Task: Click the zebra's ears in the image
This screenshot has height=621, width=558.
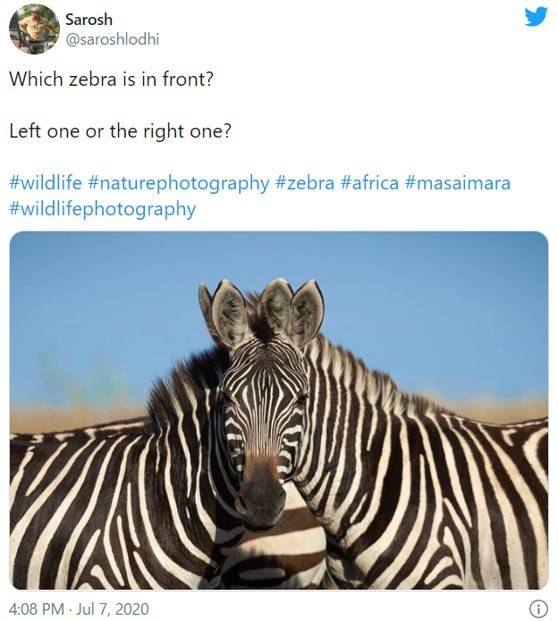Action: point(261,311)
